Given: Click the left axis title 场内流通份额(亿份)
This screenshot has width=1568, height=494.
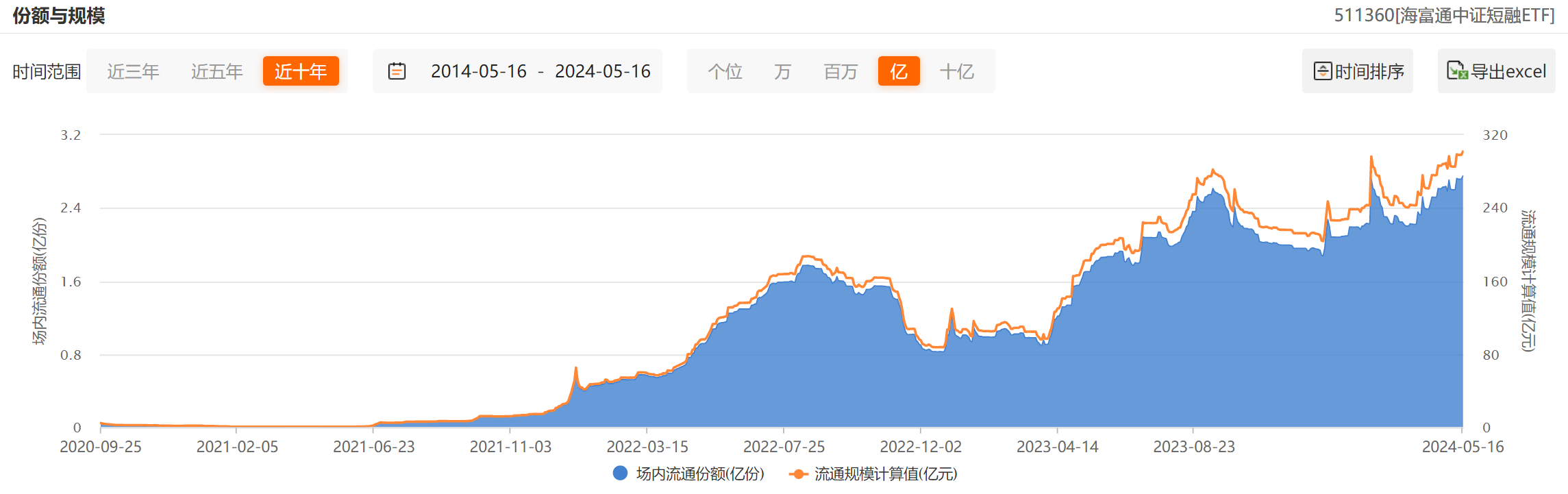Looking at the screenshot, I should 39,281.
